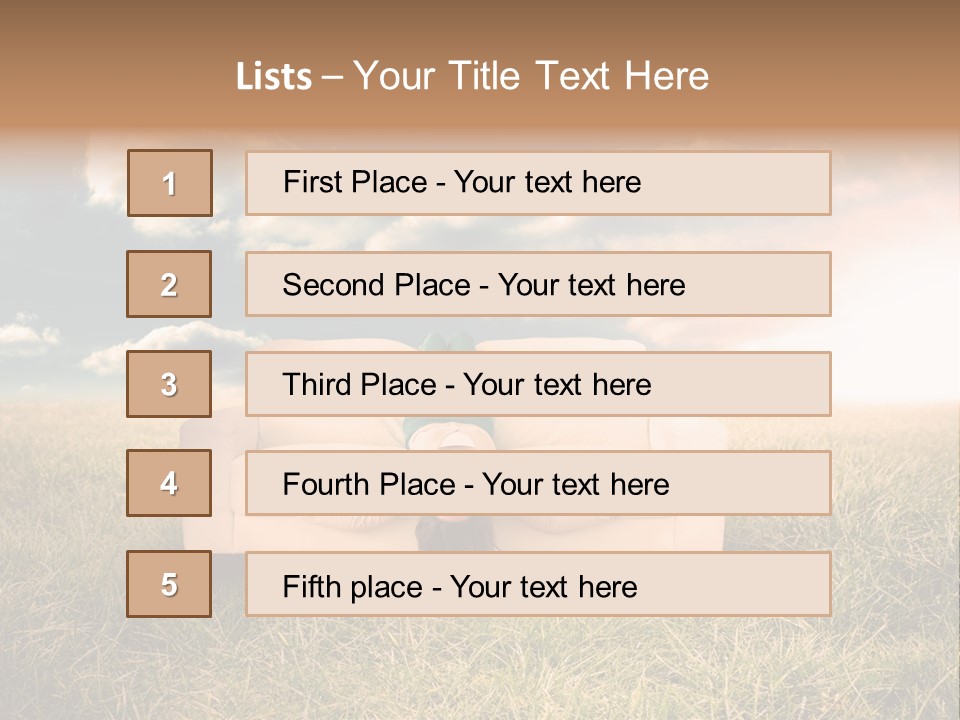Click the Second Place text box

[538, 284]
